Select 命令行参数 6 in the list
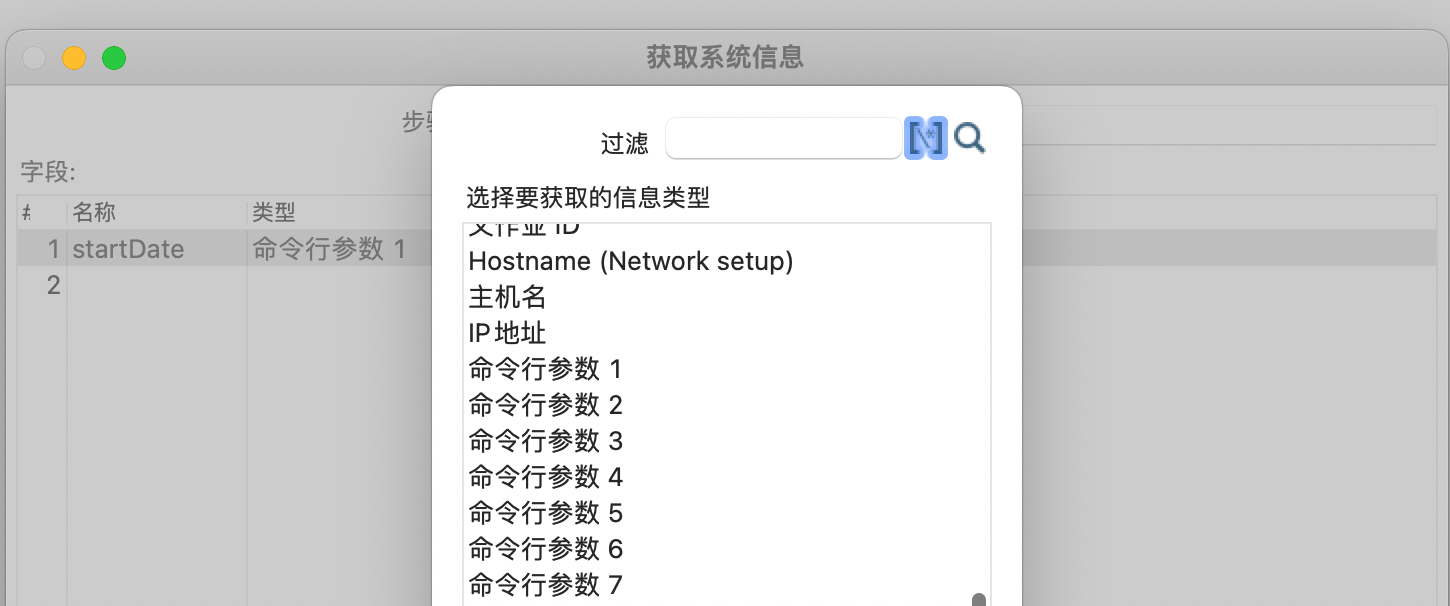This screenshot has height=606, width=1450. point(545,549)
